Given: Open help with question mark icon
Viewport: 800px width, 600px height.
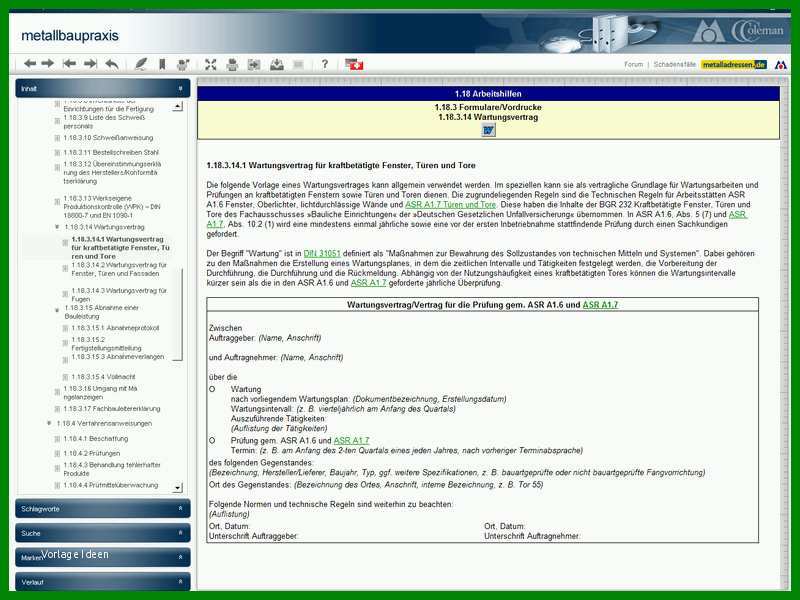Looking at the screenshot, I should (x=324, y=64).
